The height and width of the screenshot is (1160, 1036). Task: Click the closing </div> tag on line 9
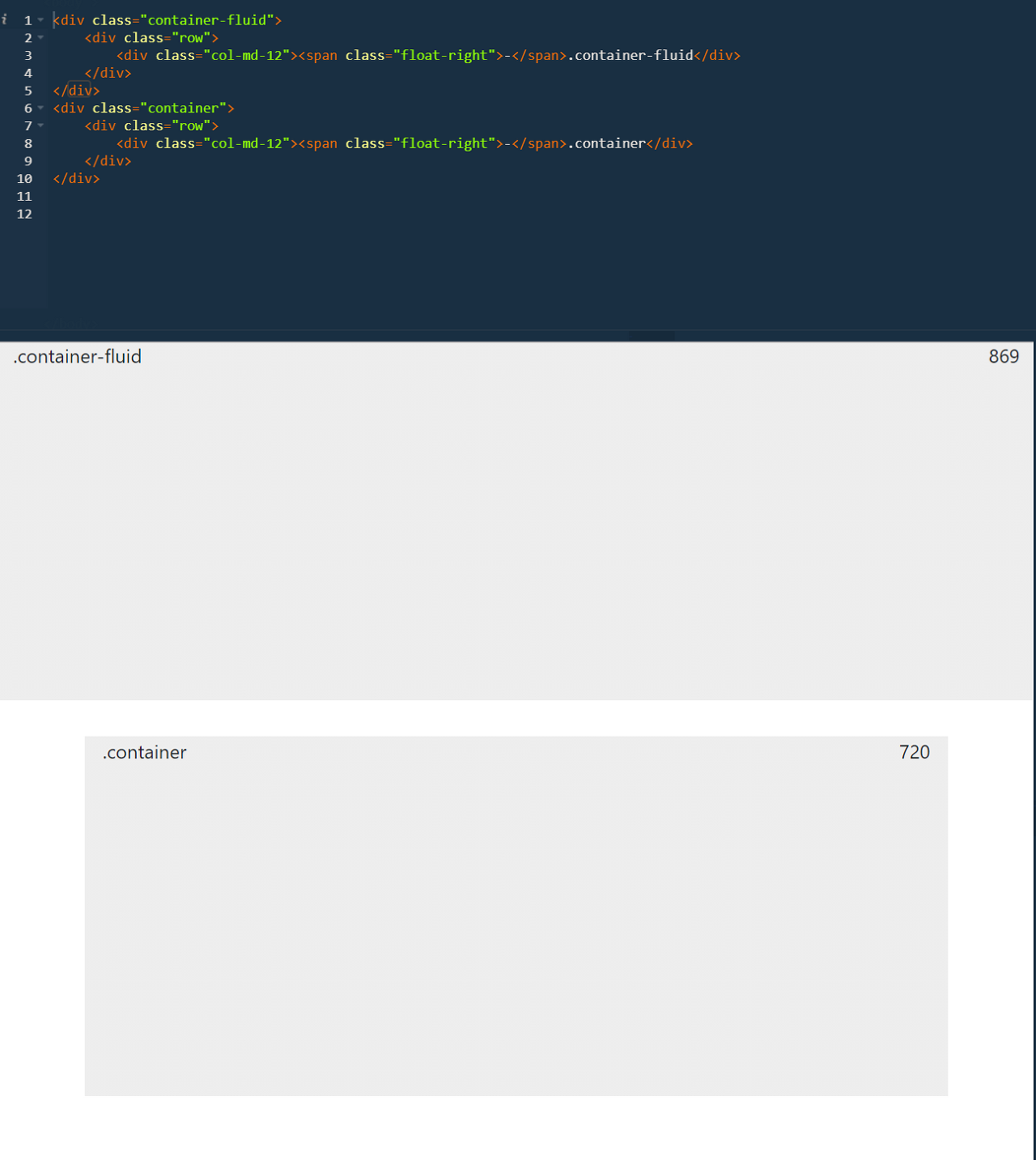108,161
